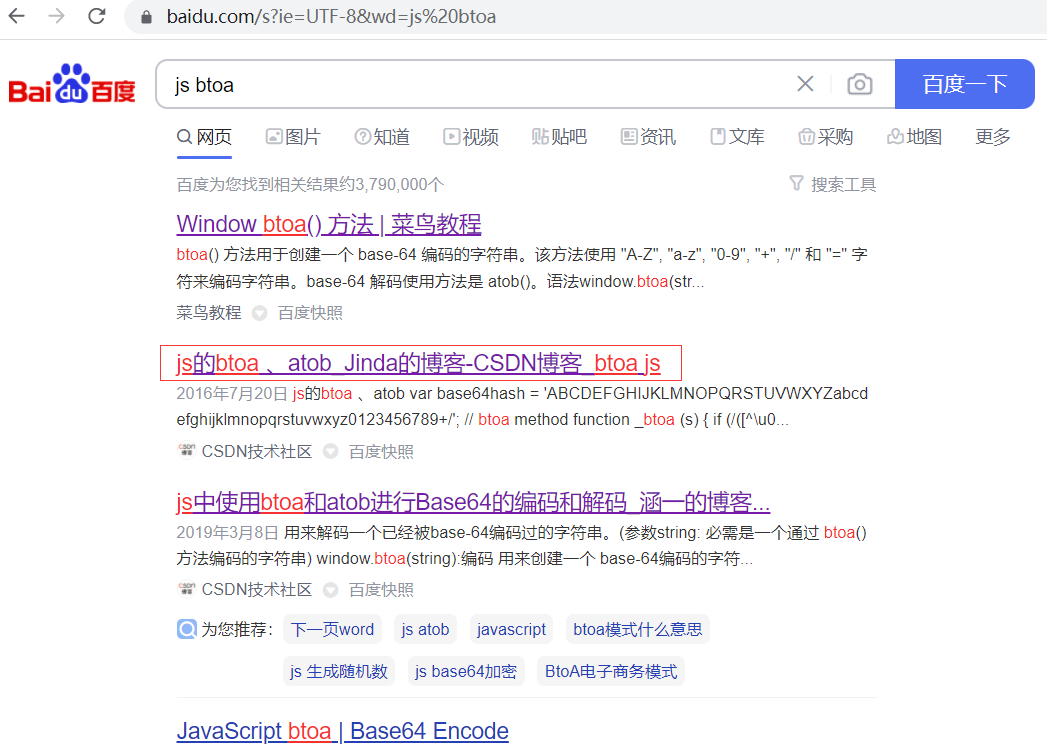Go back using browser back arrow
1047x744 pixels.
(17, 16)
